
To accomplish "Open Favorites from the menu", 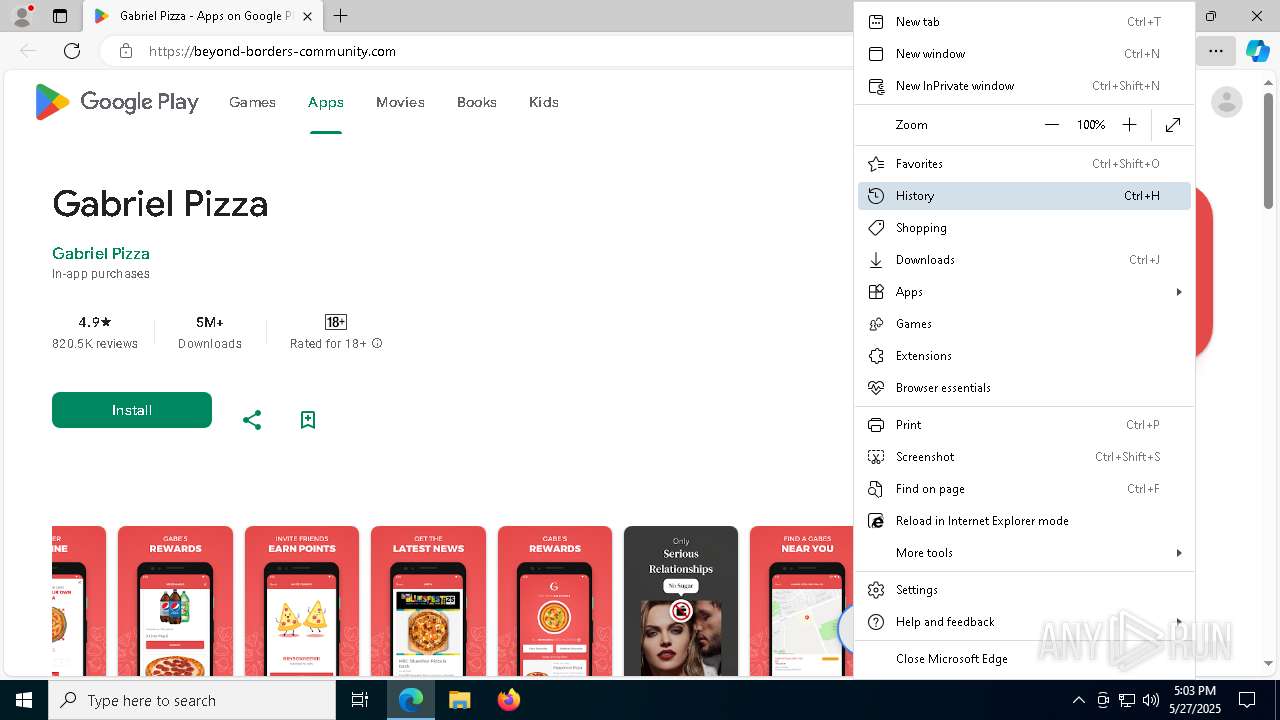I will point(1024,164).
